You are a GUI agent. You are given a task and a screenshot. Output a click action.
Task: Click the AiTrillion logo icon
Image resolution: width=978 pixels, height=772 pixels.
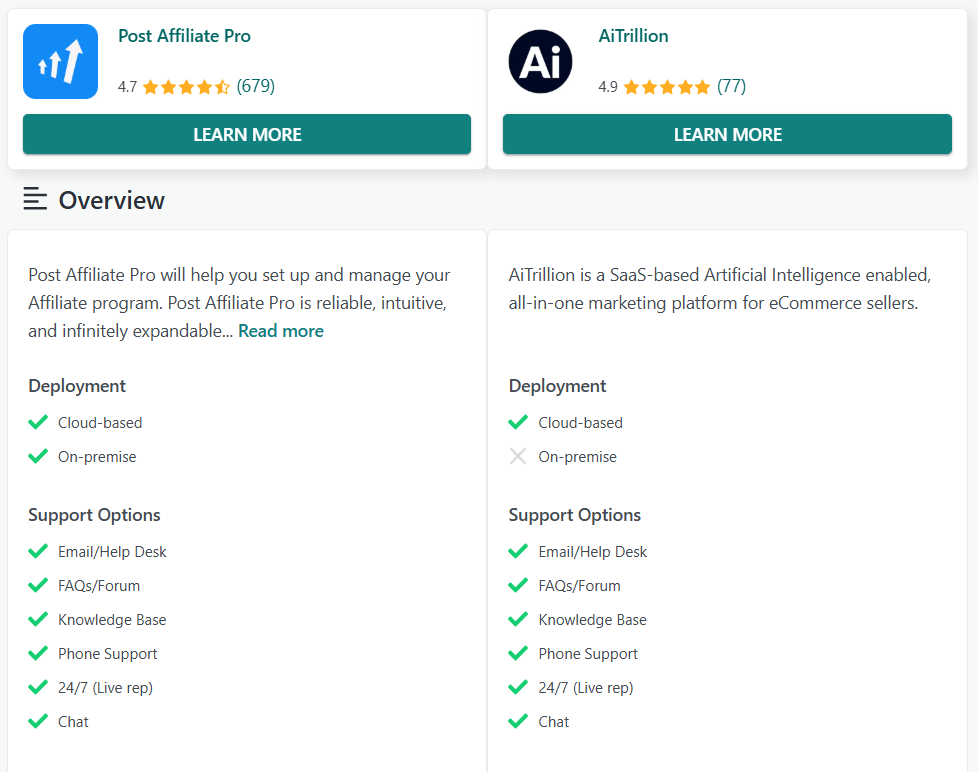pos(540,61)
